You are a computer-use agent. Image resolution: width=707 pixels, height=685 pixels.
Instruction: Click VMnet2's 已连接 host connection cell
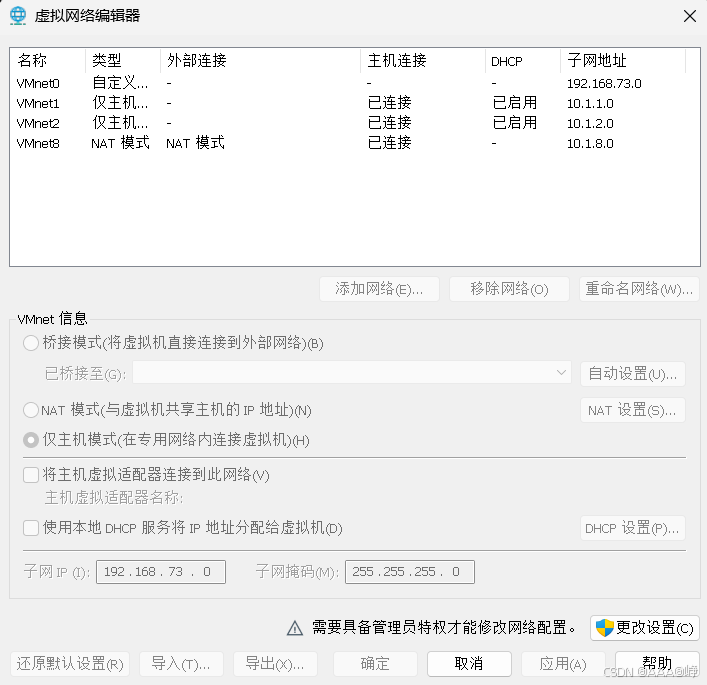(x=390, y=123)
